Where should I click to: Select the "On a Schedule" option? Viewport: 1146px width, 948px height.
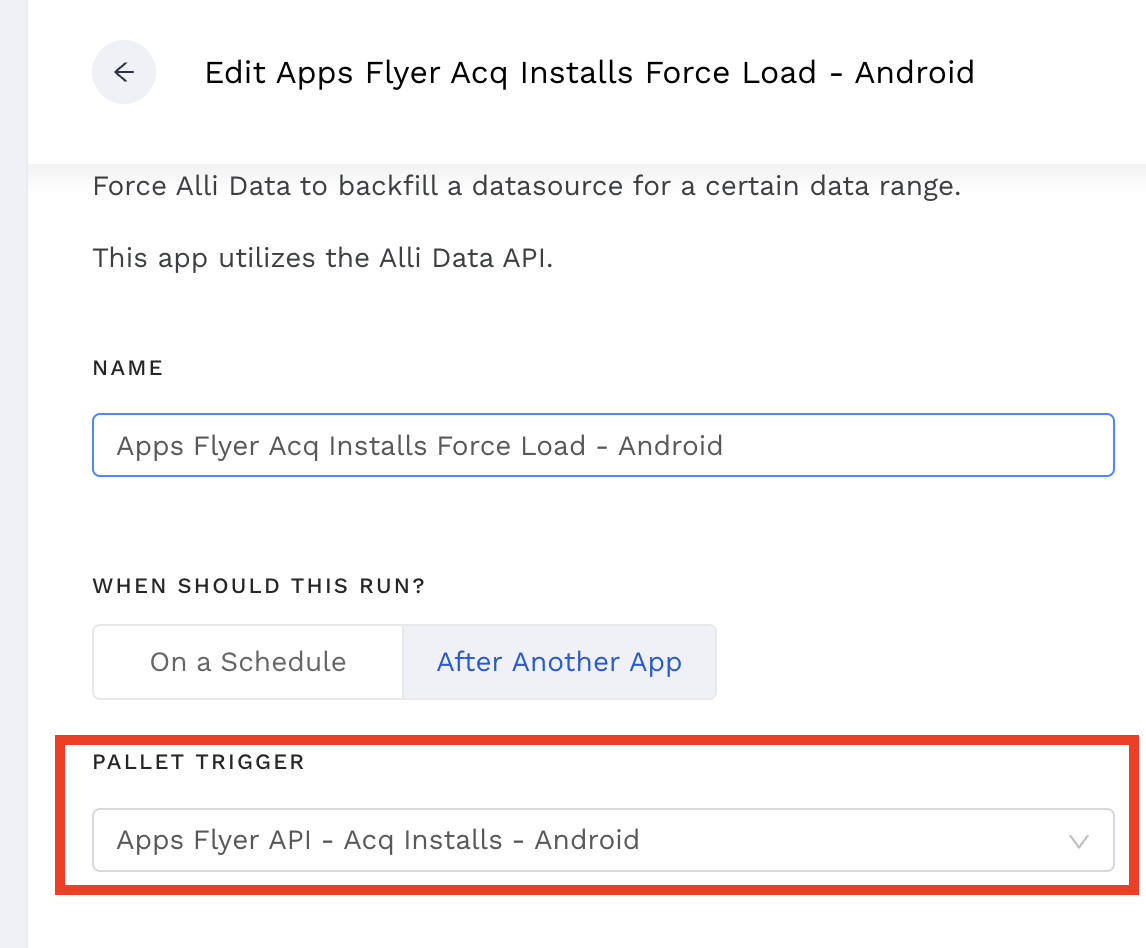tap(248, 662)
